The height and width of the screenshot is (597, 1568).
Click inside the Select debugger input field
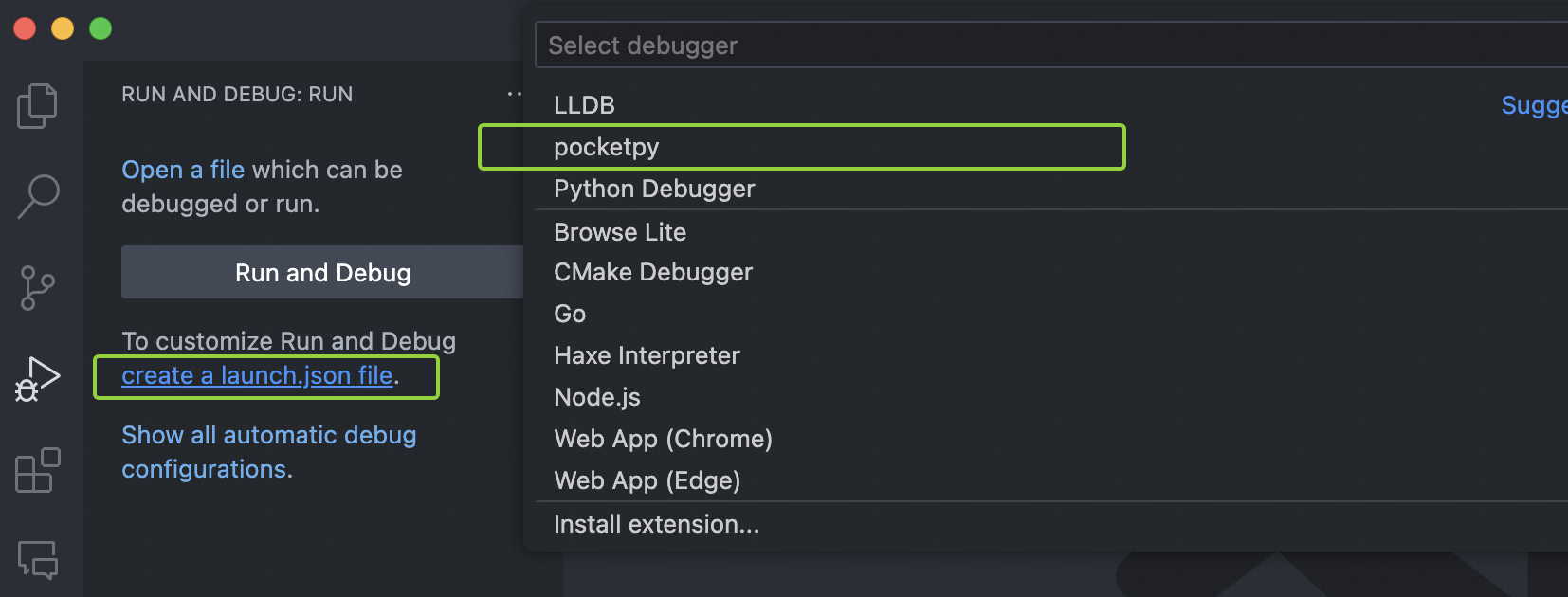853,45
